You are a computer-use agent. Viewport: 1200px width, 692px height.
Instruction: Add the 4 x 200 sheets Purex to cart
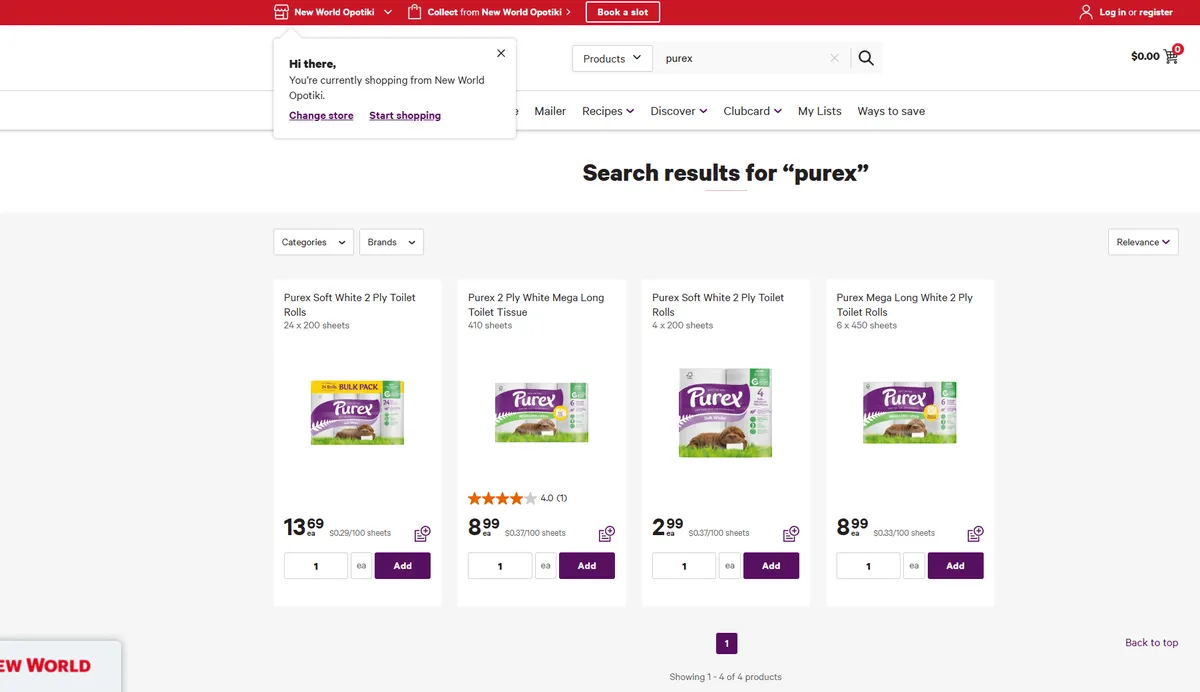pyautogui.click(x=771, y=566)
